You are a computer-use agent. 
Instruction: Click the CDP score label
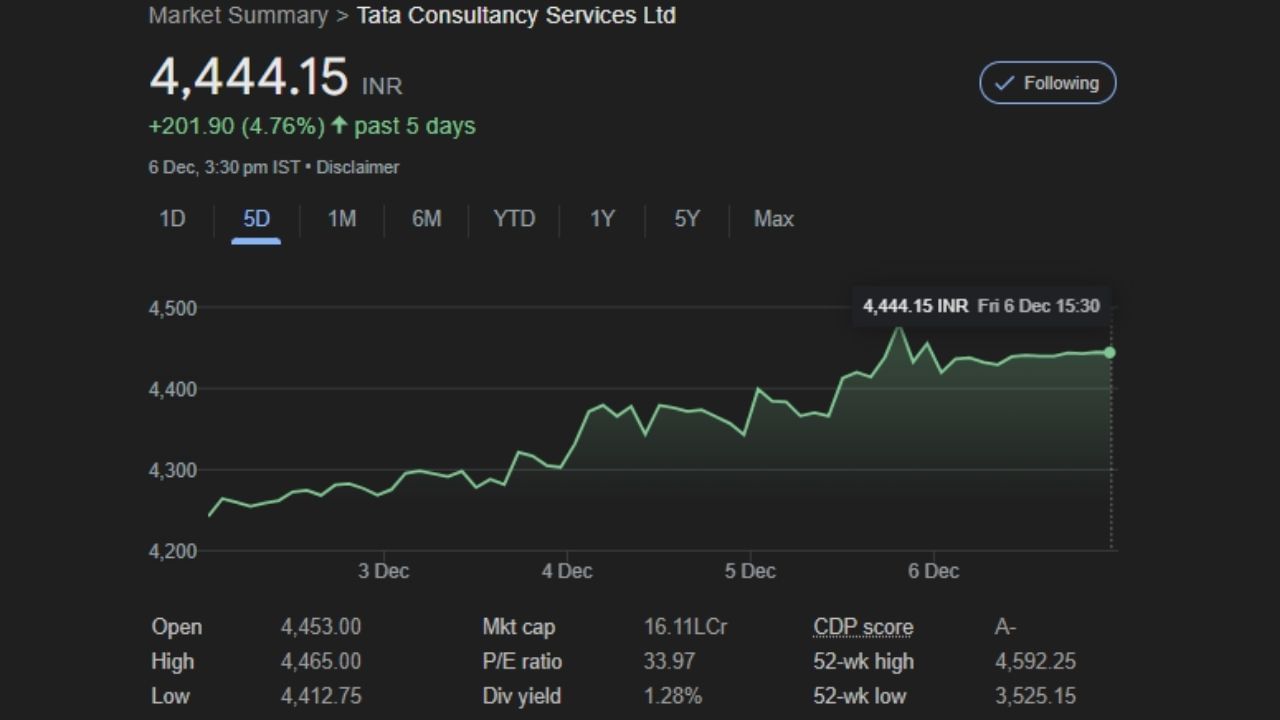tap(863, 627)
